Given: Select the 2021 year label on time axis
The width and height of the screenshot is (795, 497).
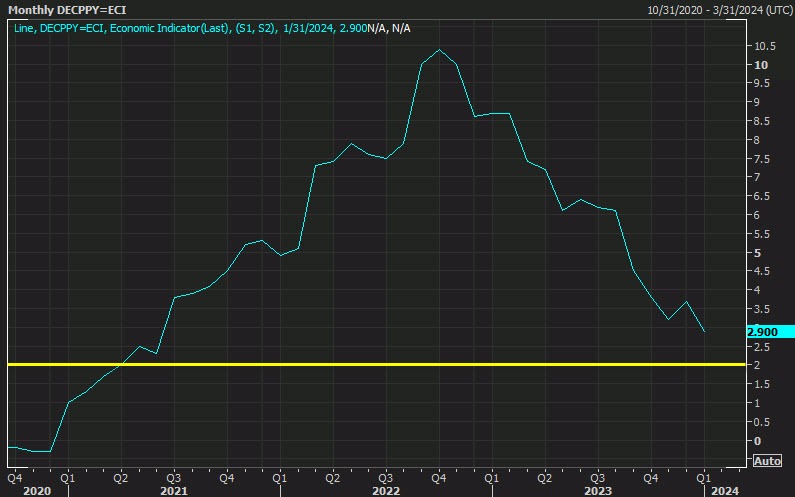Looking at the screenshot, I should click(172, 491).
